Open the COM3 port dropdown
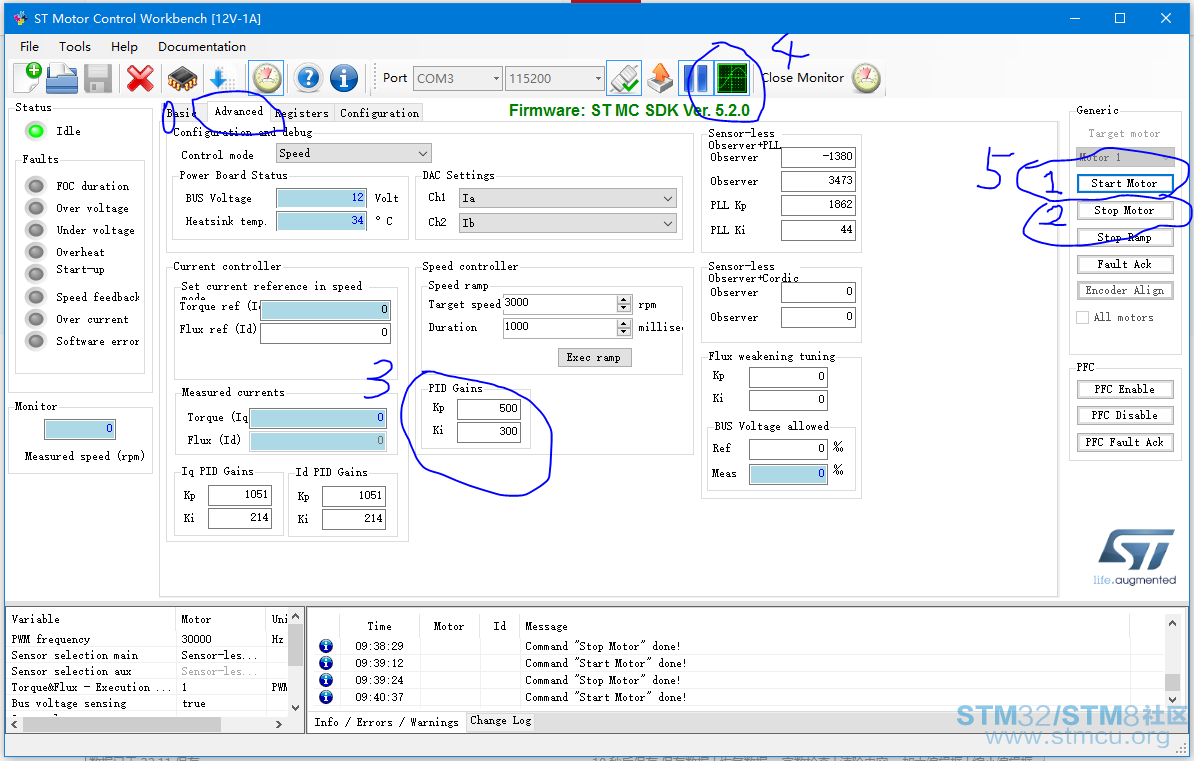 point(458,78)
